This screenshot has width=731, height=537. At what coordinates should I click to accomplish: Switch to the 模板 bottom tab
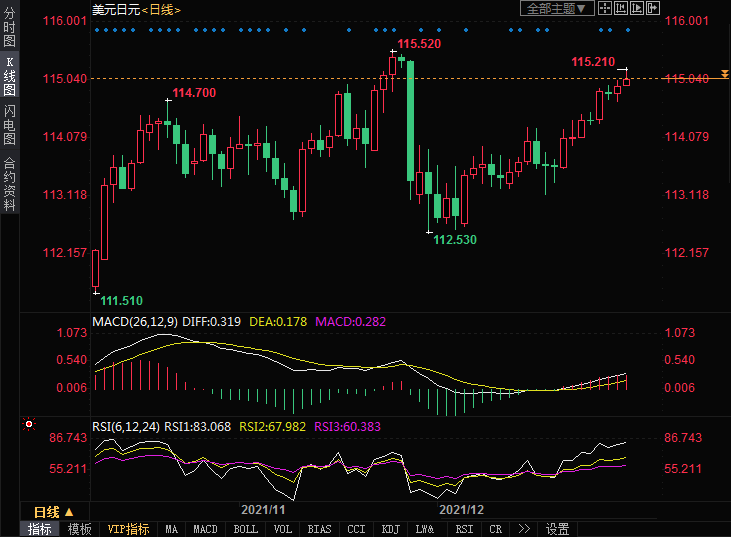pyautogui.click(x=80, y=529)
